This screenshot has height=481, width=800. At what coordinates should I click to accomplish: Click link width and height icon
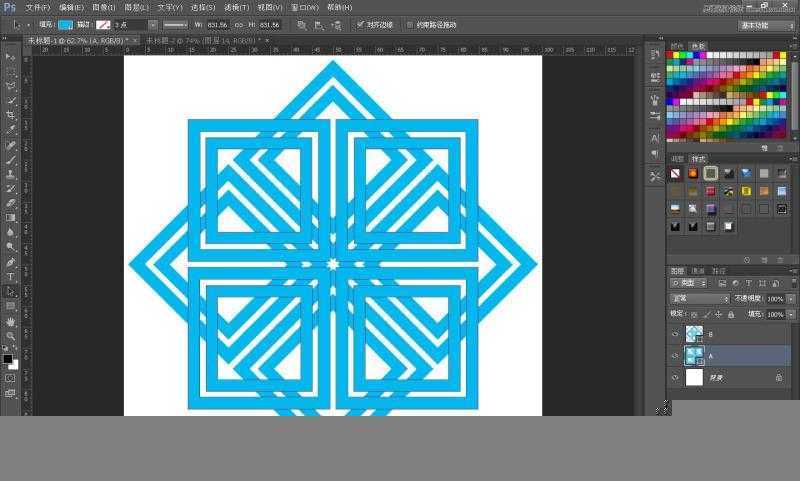pos(239,25)
